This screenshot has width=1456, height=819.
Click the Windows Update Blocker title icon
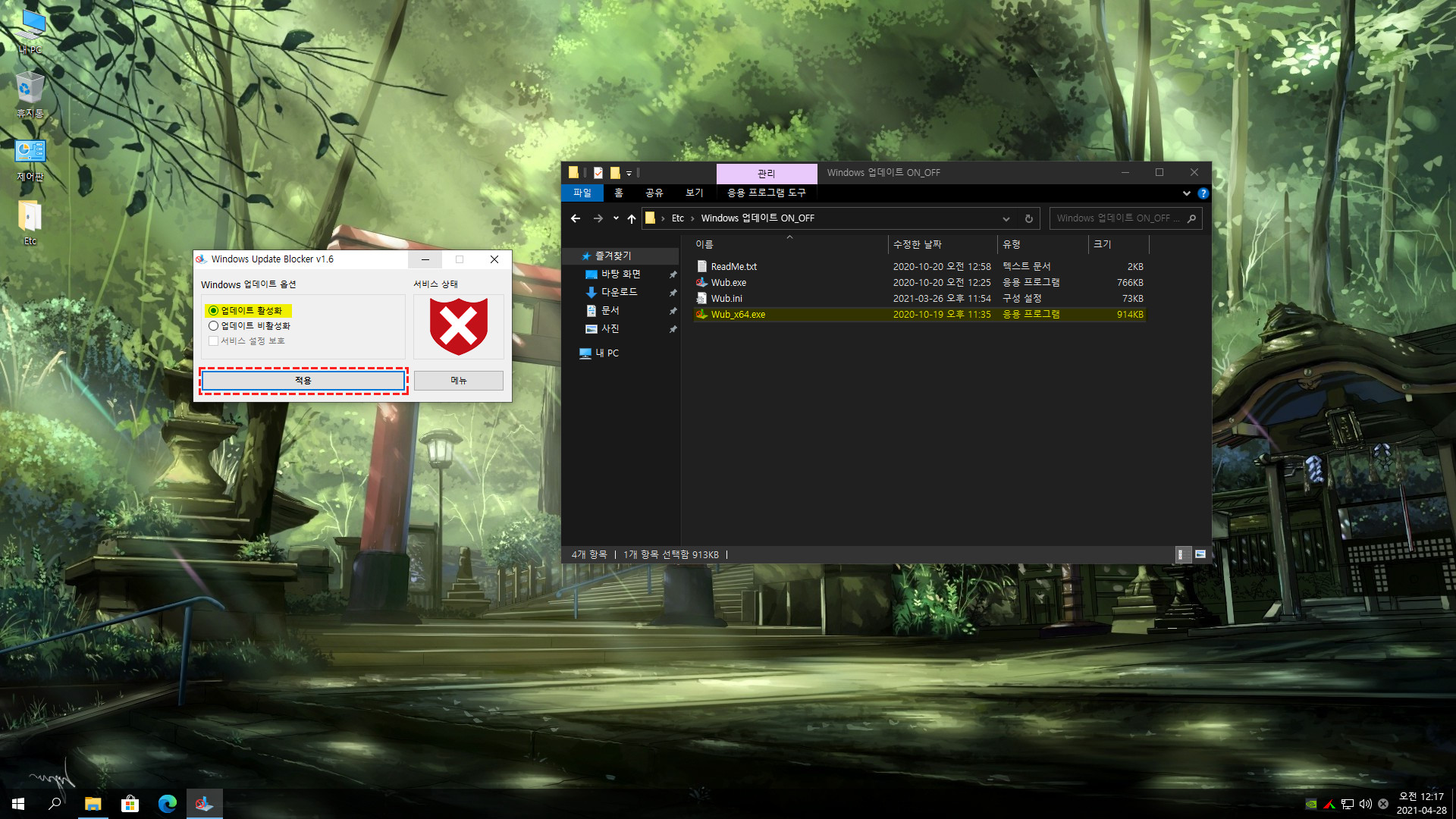tap(202, 259)
